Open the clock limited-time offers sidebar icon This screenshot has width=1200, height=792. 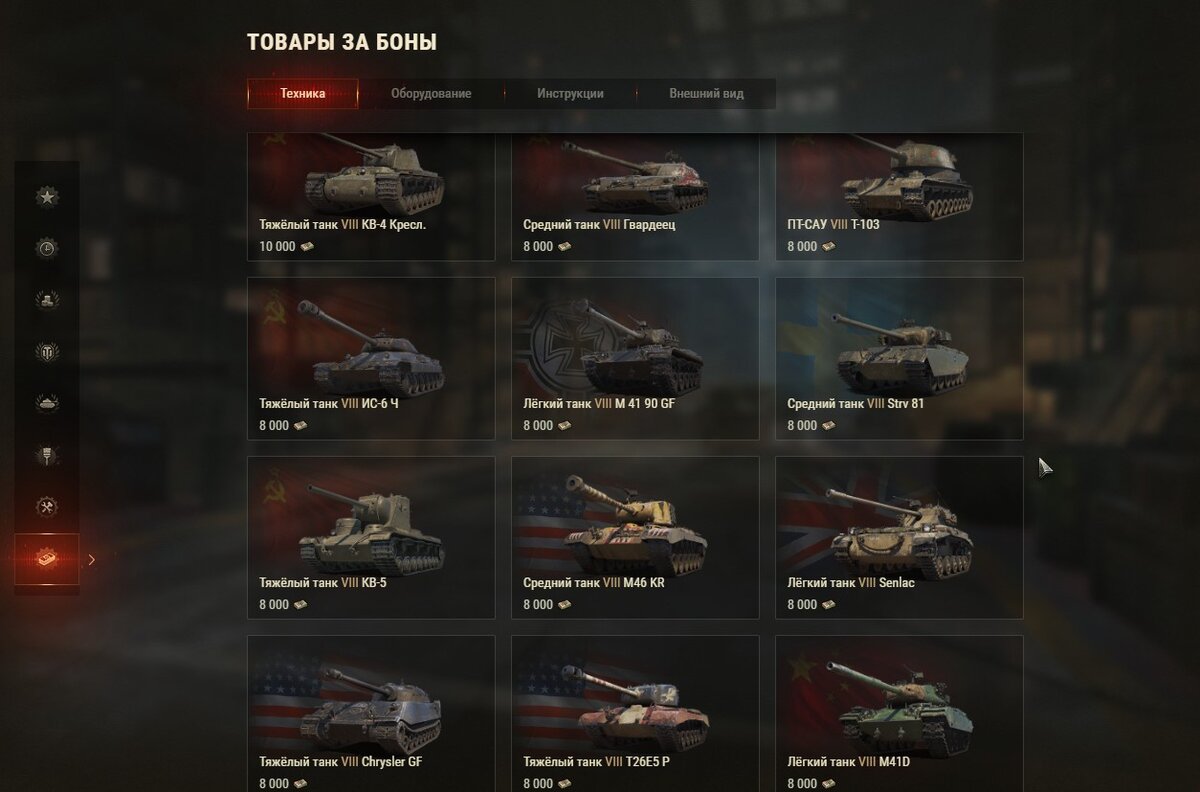pyautogui.click(x=47, y=249)
